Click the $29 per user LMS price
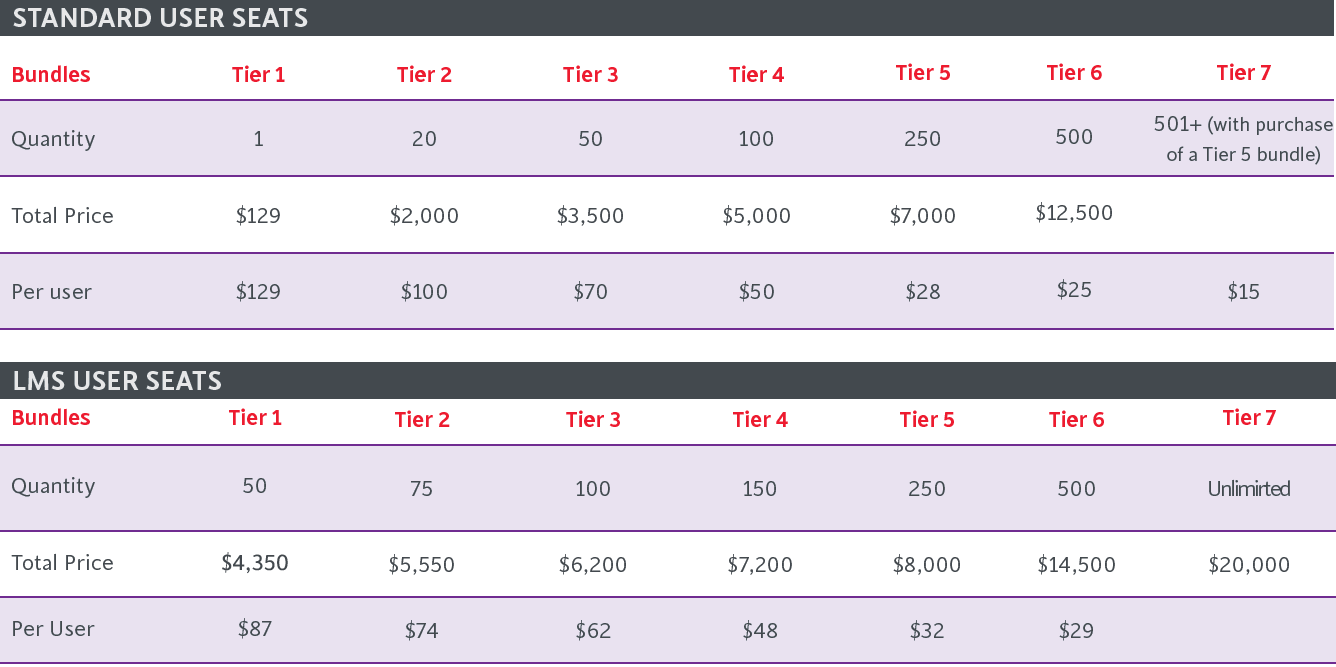Image resolution: width=1336 pixels, height=667 pixels. tap(1076, 631)
